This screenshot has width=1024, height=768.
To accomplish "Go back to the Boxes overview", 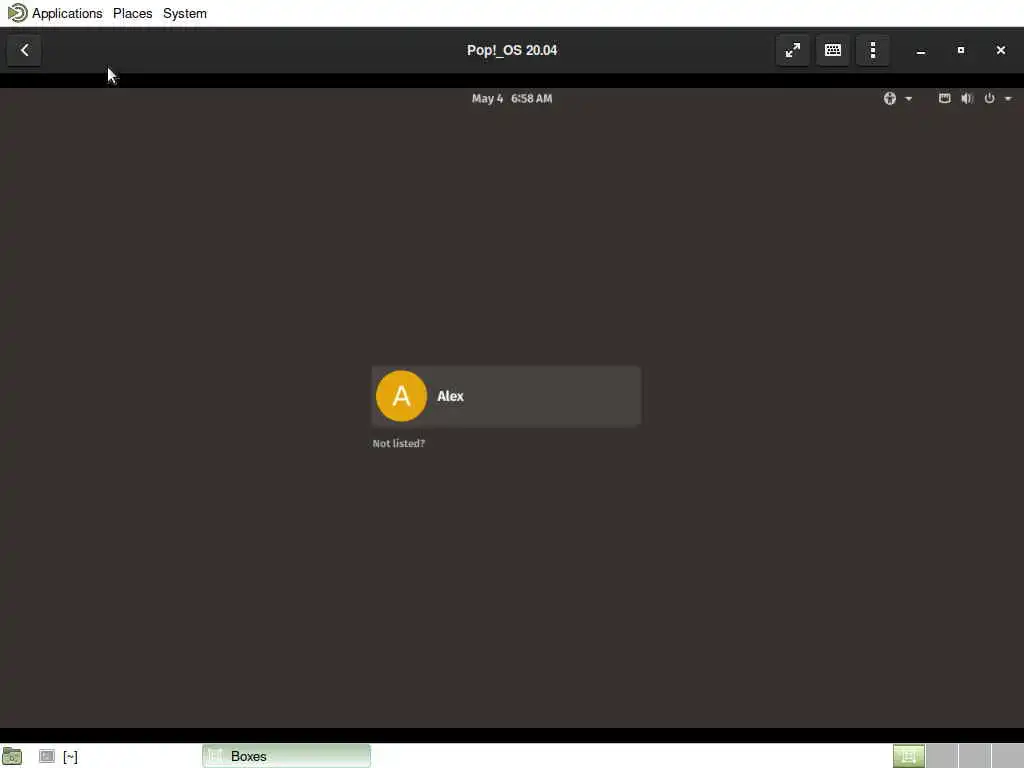I will pyautogui.click(x=24, y=50).
